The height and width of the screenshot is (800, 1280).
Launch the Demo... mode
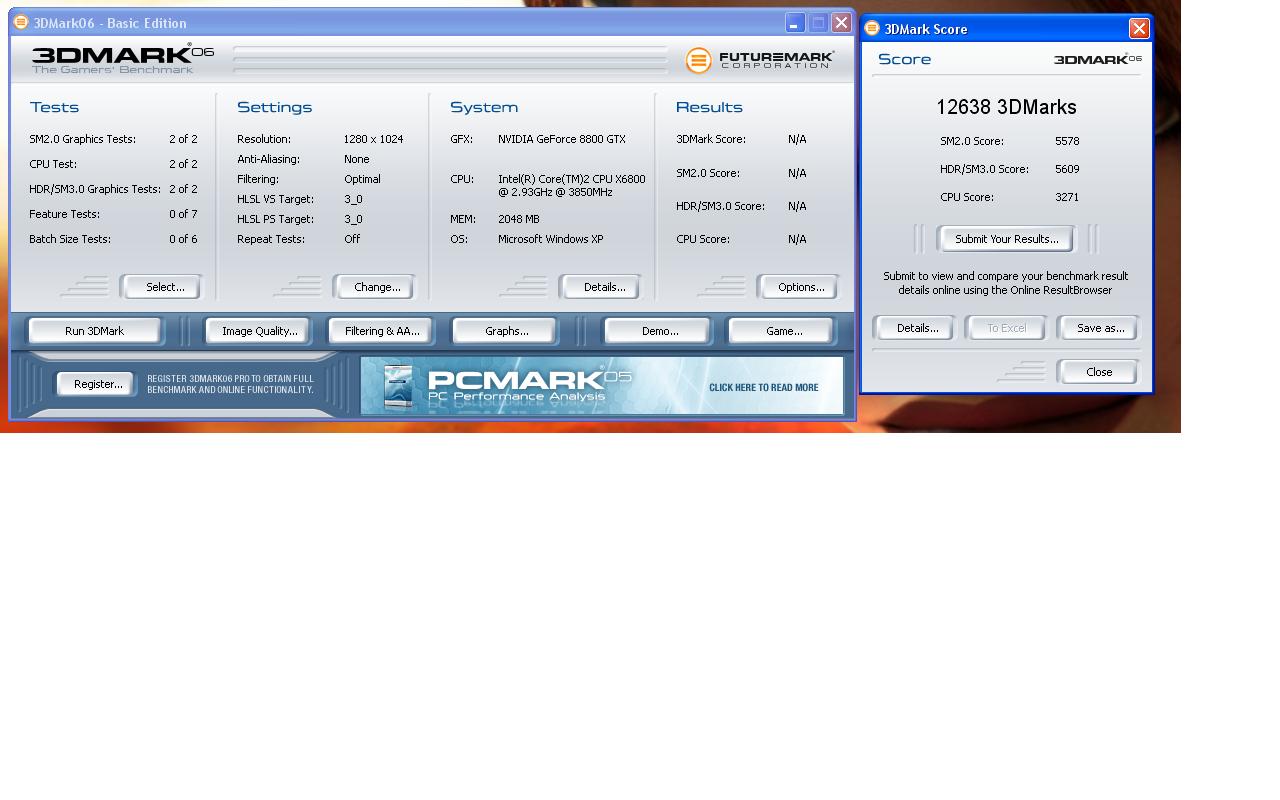(x=659, y=331)
